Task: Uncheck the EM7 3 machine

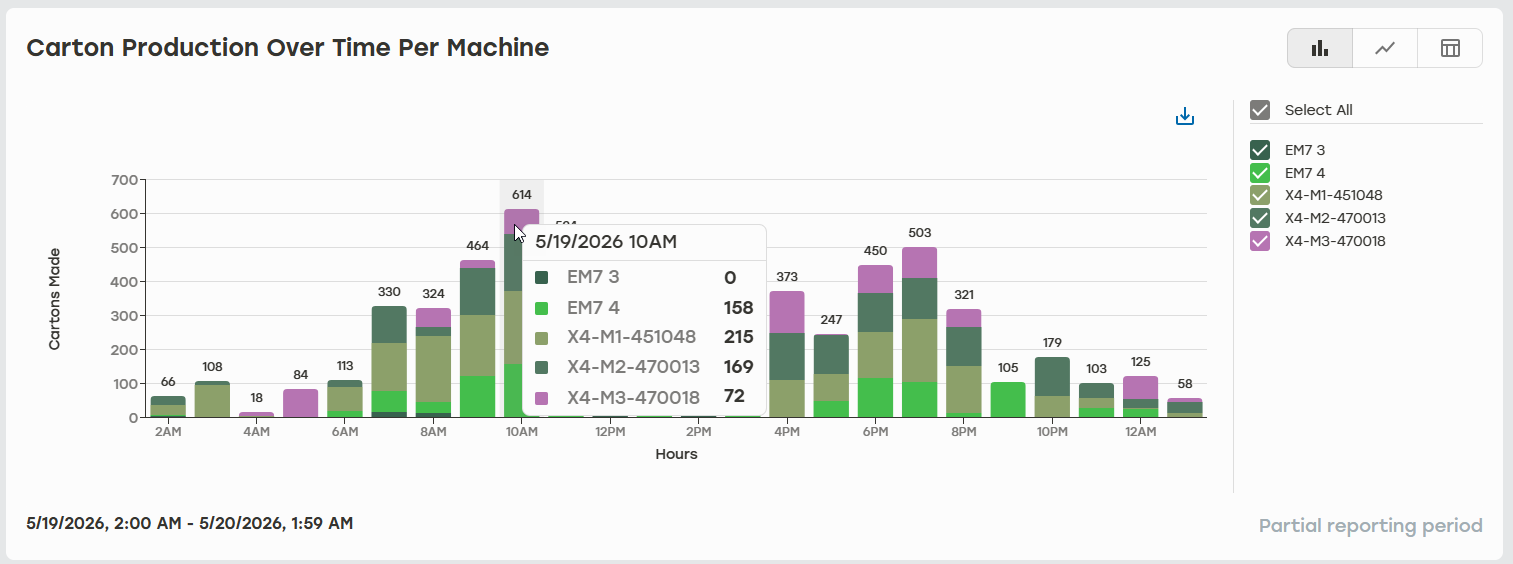Action: [x=1260, y=150]
